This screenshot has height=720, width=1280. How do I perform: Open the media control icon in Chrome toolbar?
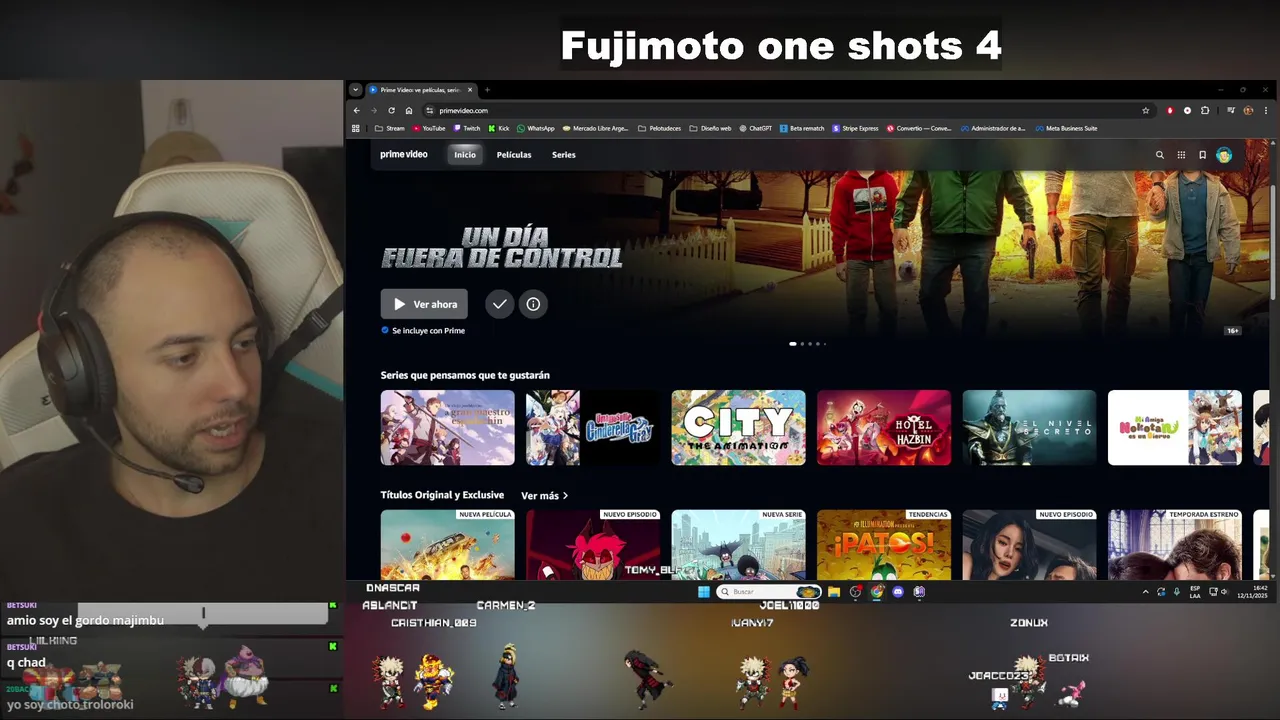tap(1231, 110)
